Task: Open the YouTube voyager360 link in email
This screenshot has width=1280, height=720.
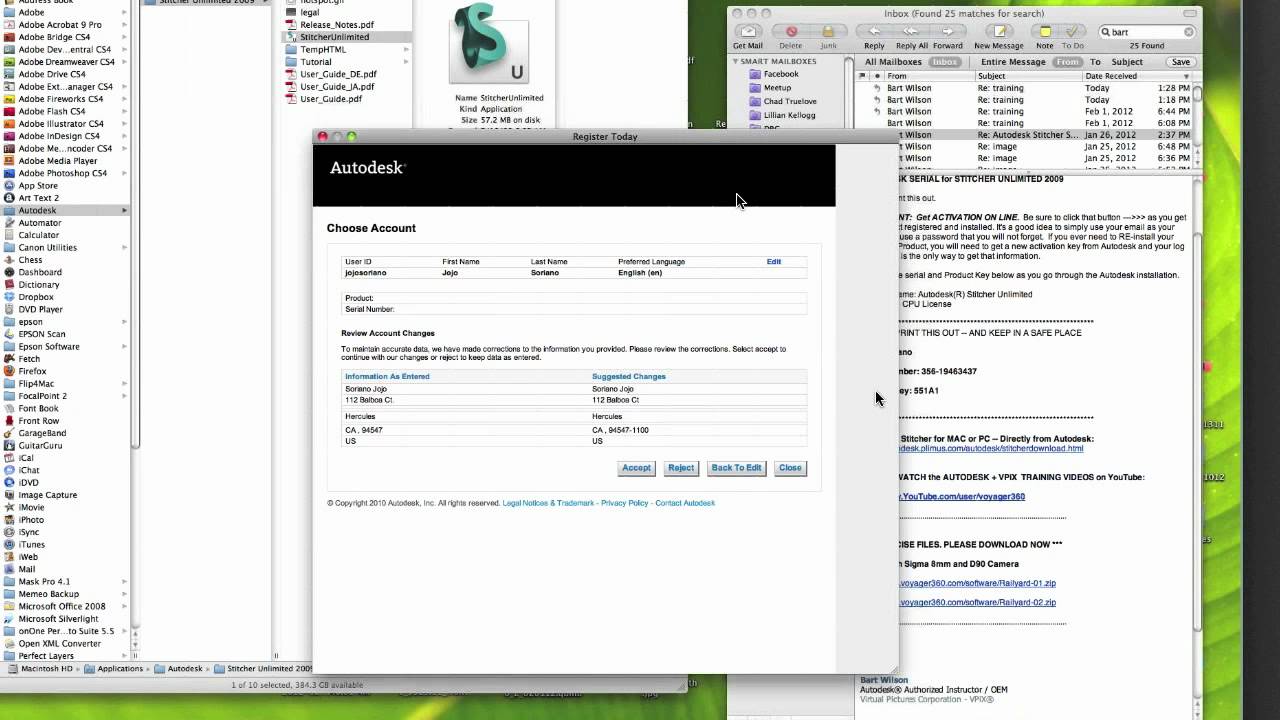Action: 963,497
